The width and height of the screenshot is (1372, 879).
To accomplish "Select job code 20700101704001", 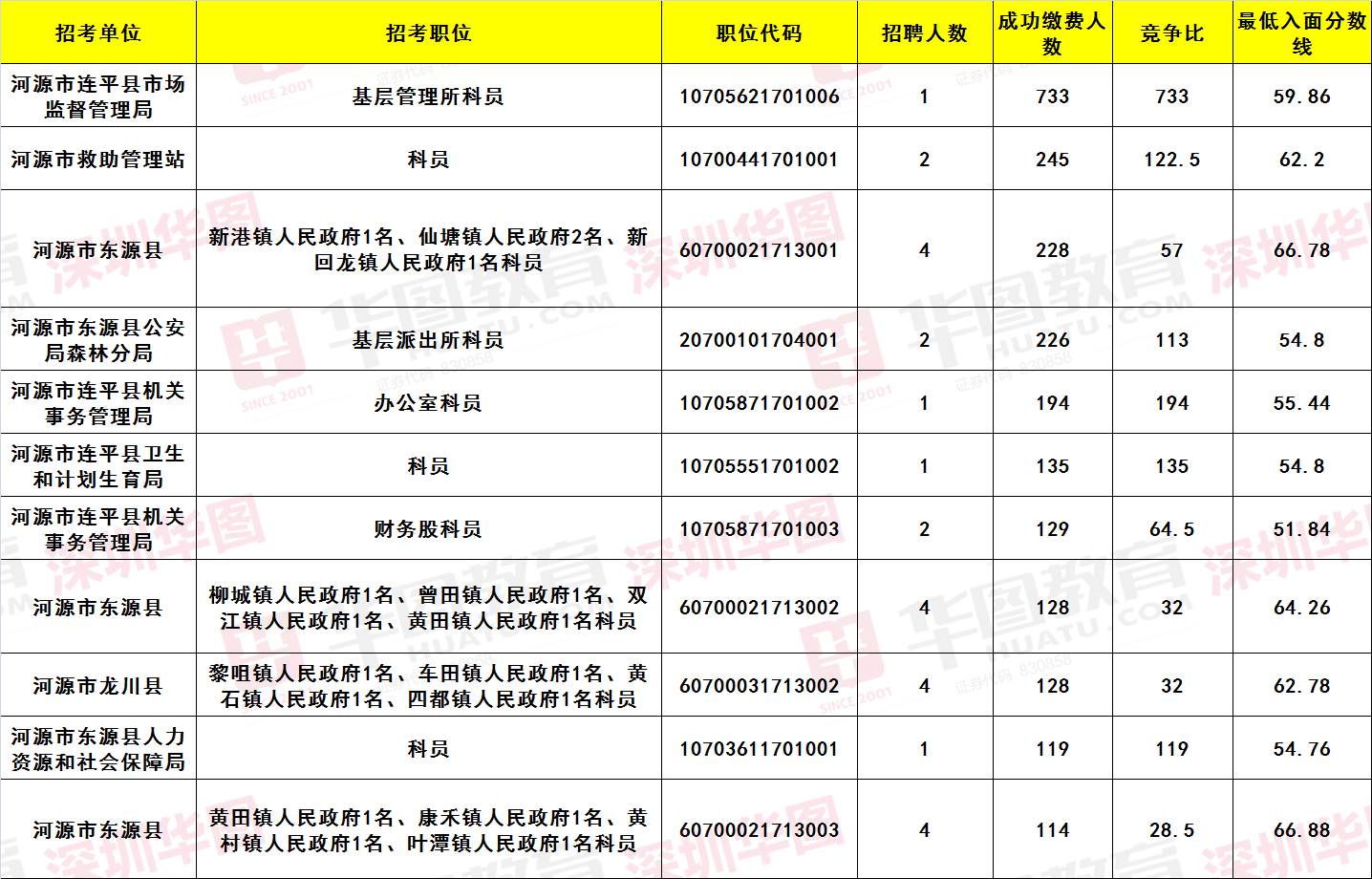I will click(x=760, y=339).
